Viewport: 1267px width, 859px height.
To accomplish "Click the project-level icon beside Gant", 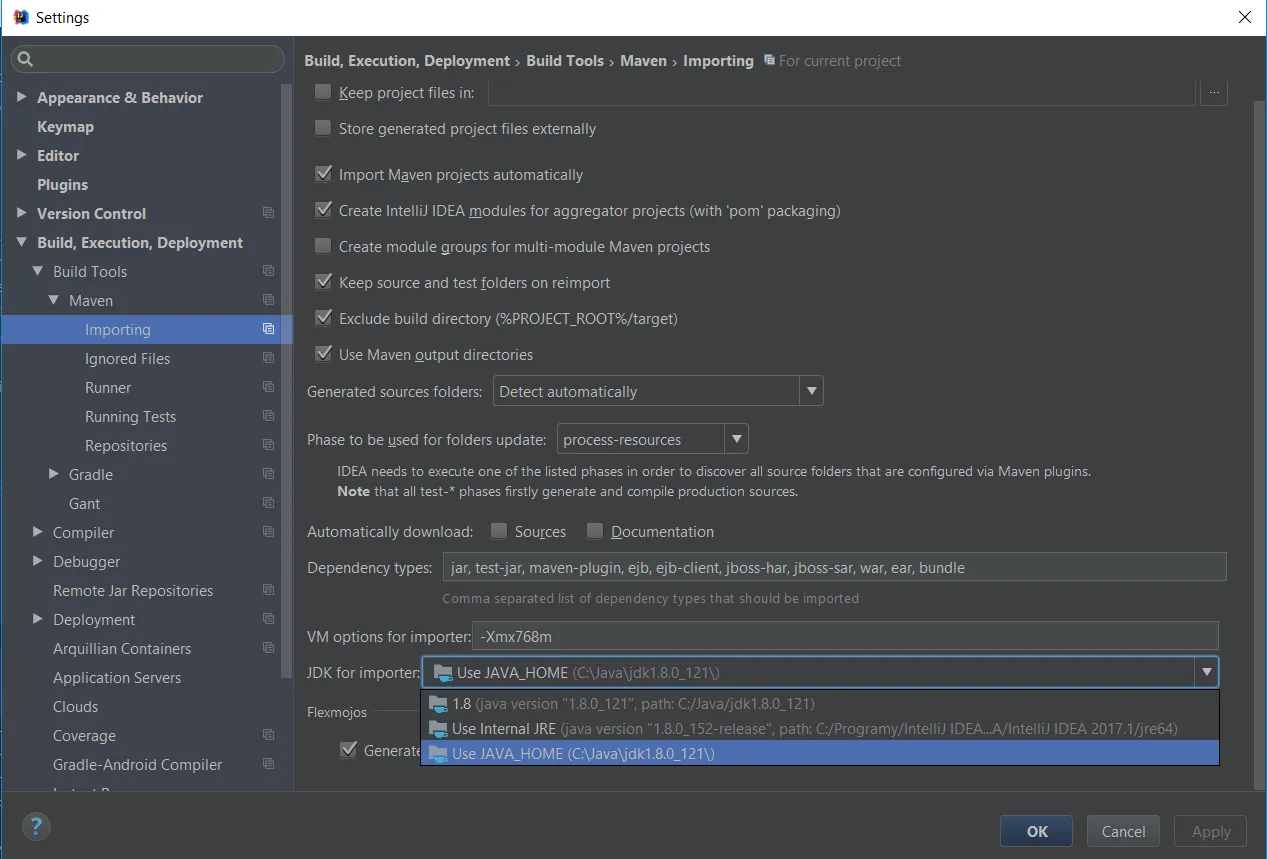I will [x=268, y=503].
